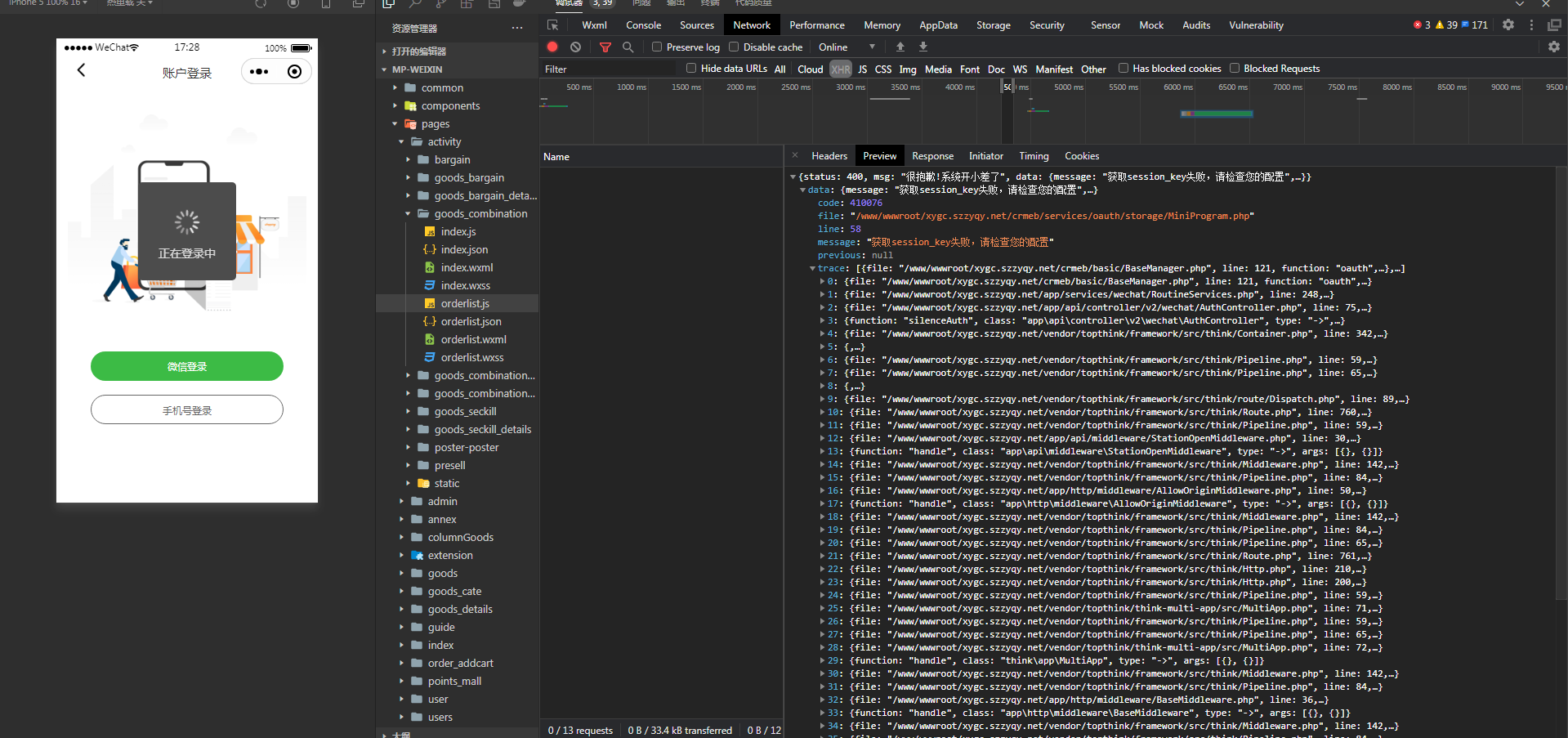Open the Wxml tab

click(594, 25)
